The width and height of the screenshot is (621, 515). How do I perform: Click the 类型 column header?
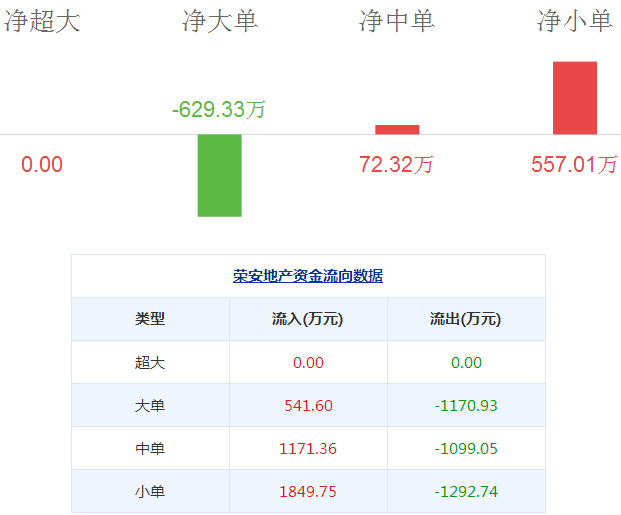tap(150, 319)
